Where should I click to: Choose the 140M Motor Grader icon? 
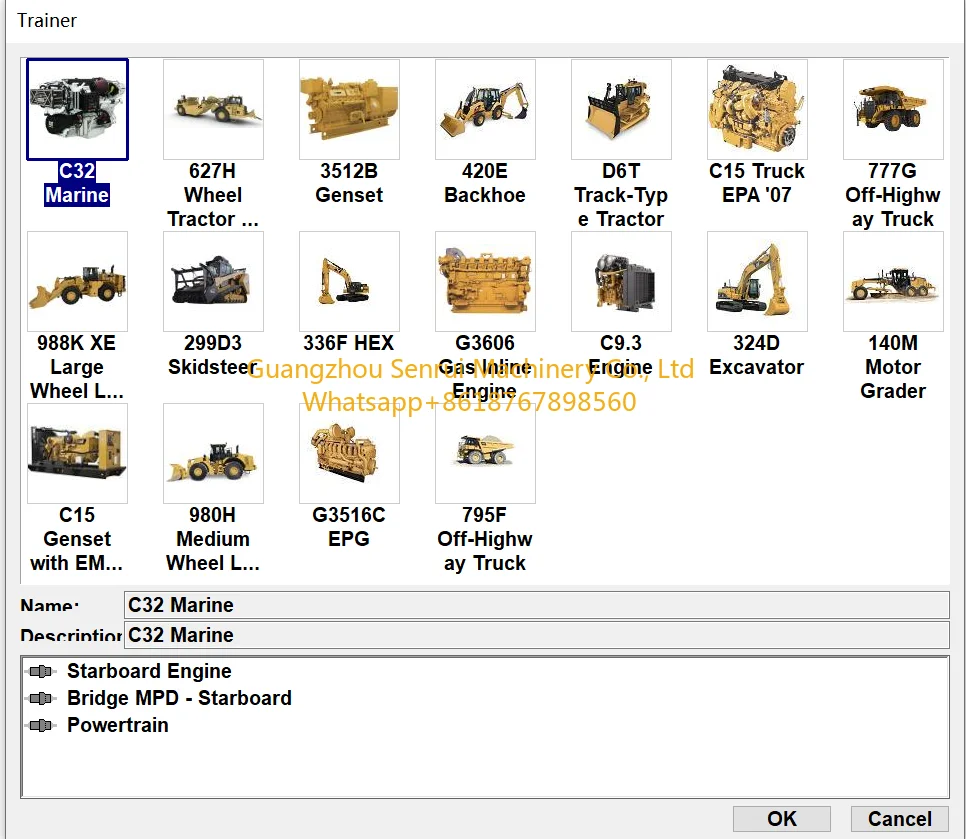click(x=893, y=281)
